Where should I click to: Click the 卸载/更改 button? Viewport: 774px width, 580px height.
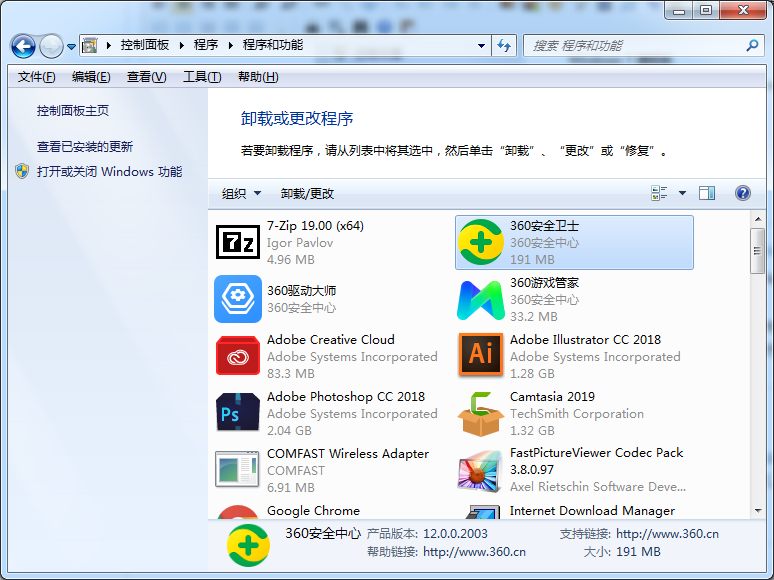(307, 194)
